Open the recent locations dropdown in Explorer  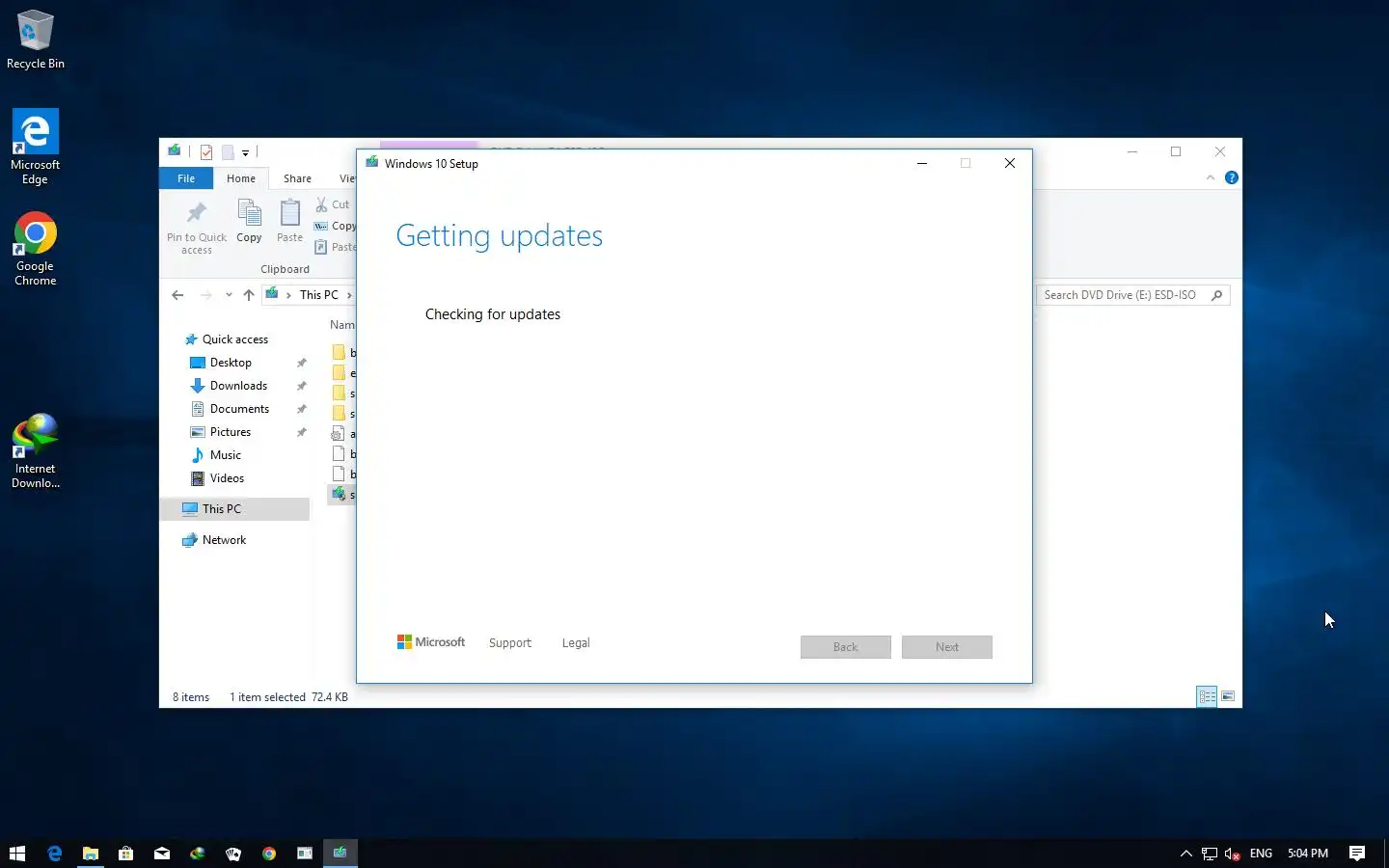click(229, 295)
